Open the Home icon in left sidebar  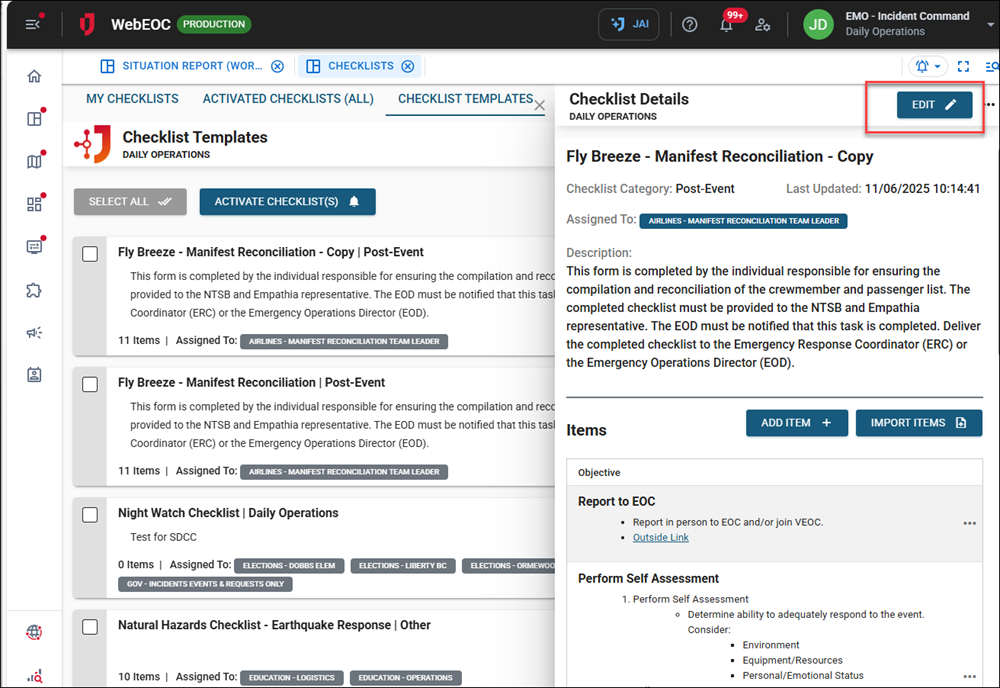(35, 77)
